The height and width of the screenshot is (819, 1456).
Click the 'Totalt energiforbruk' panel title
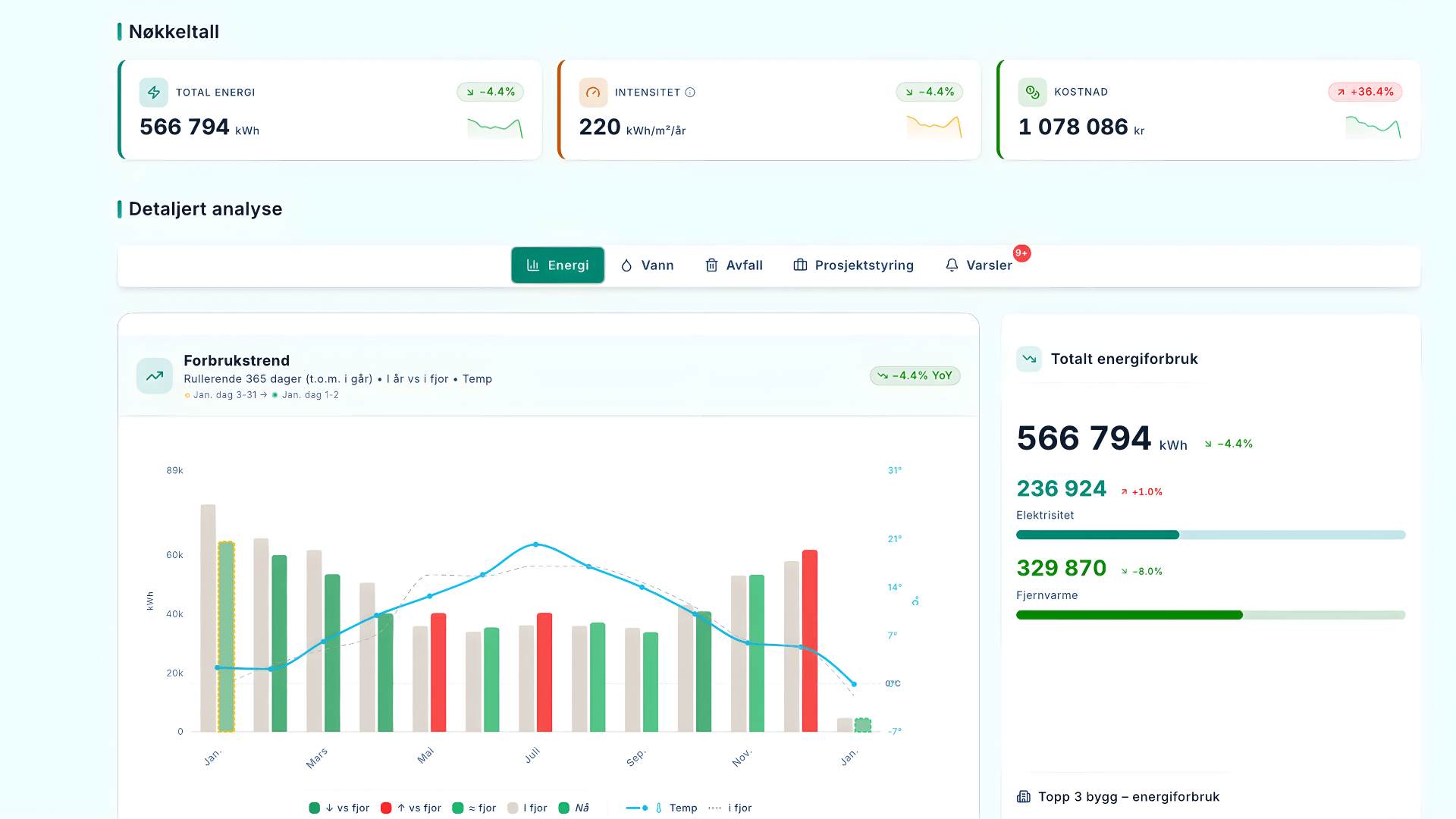pyautogui.click(x=1125, y=359)
